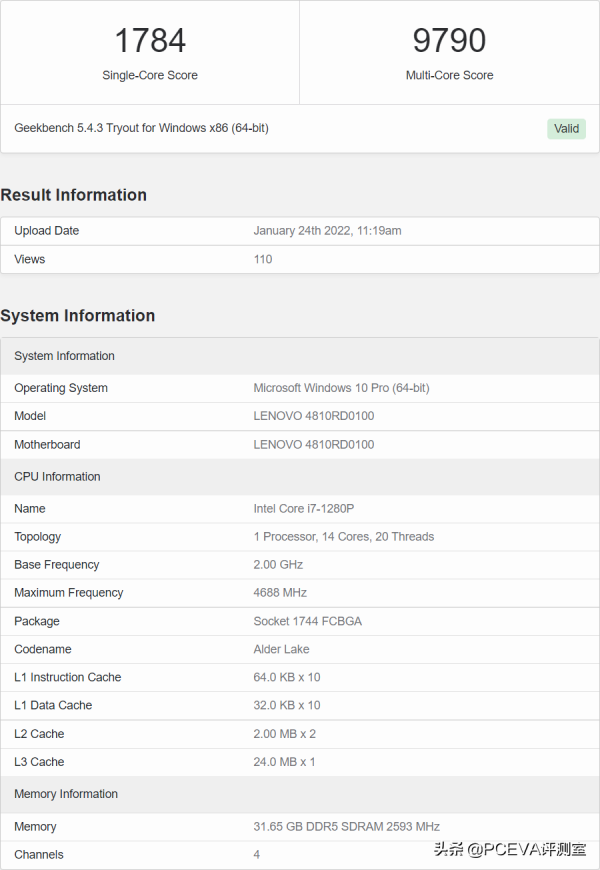The width and height of the screenshot is (600, 870).
Task: Click the Channels label
Action: (39, 854)
